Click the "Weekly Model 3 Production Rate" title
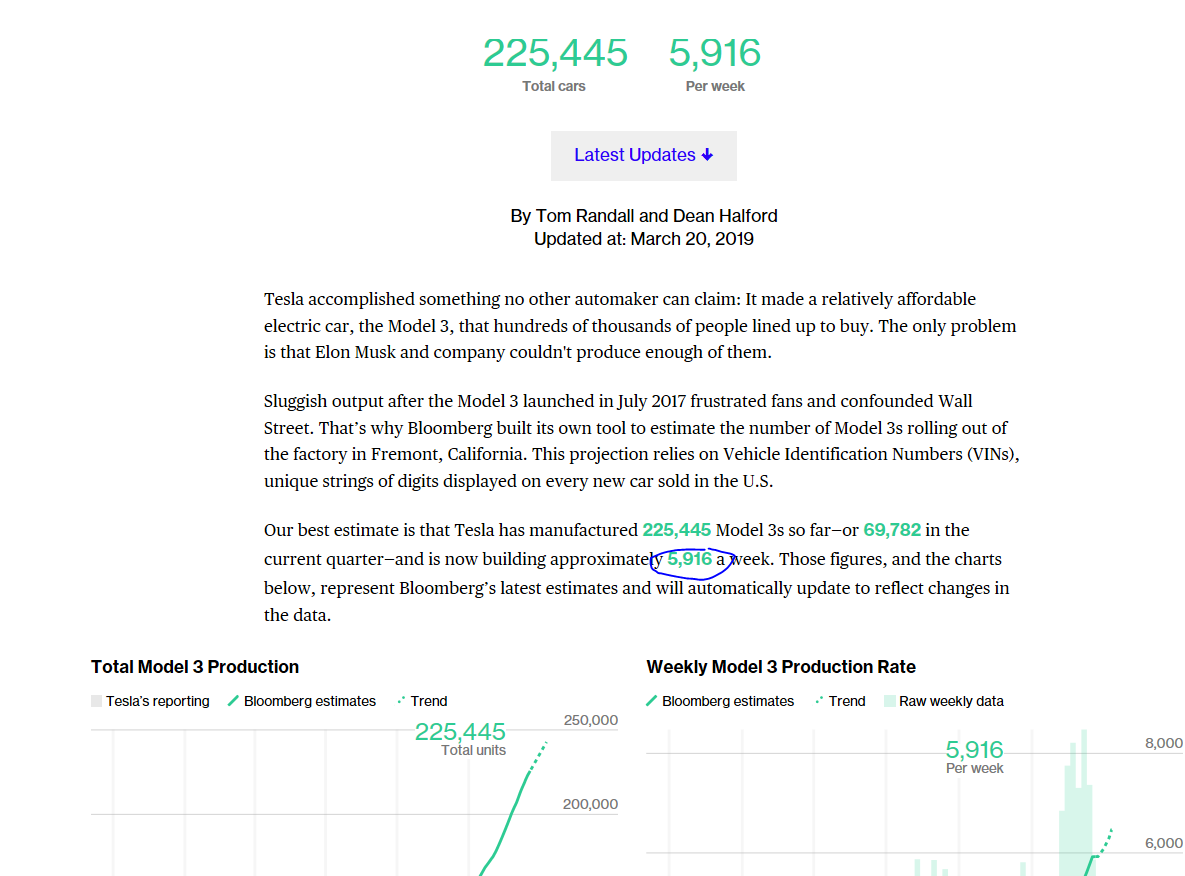Viewport: 1185px width, 876px height. pyautogui.click(x=781, y=667)
